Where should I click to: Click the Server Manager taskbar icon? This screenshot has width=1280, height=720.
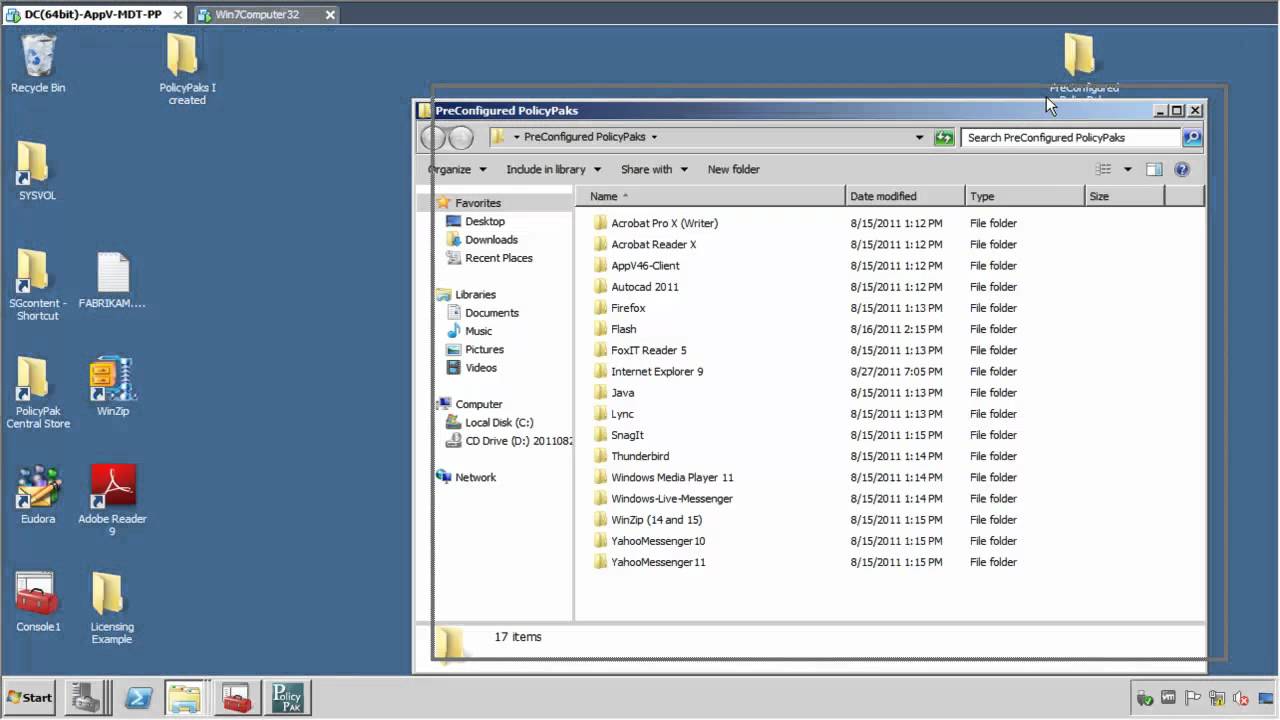85,697
